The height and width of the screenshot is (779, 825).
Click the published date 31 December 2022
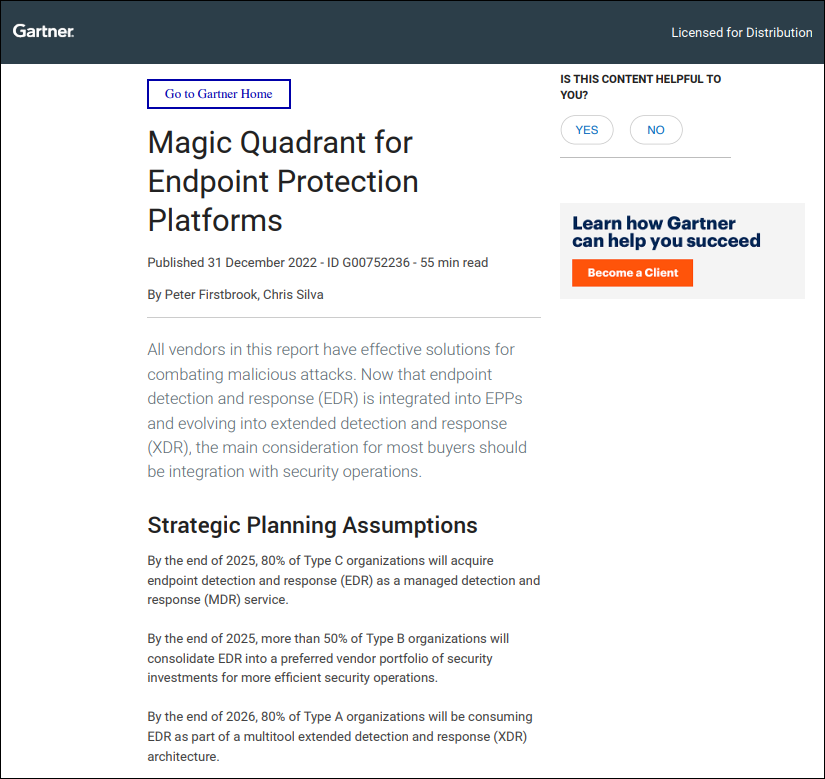click(262, 262)
